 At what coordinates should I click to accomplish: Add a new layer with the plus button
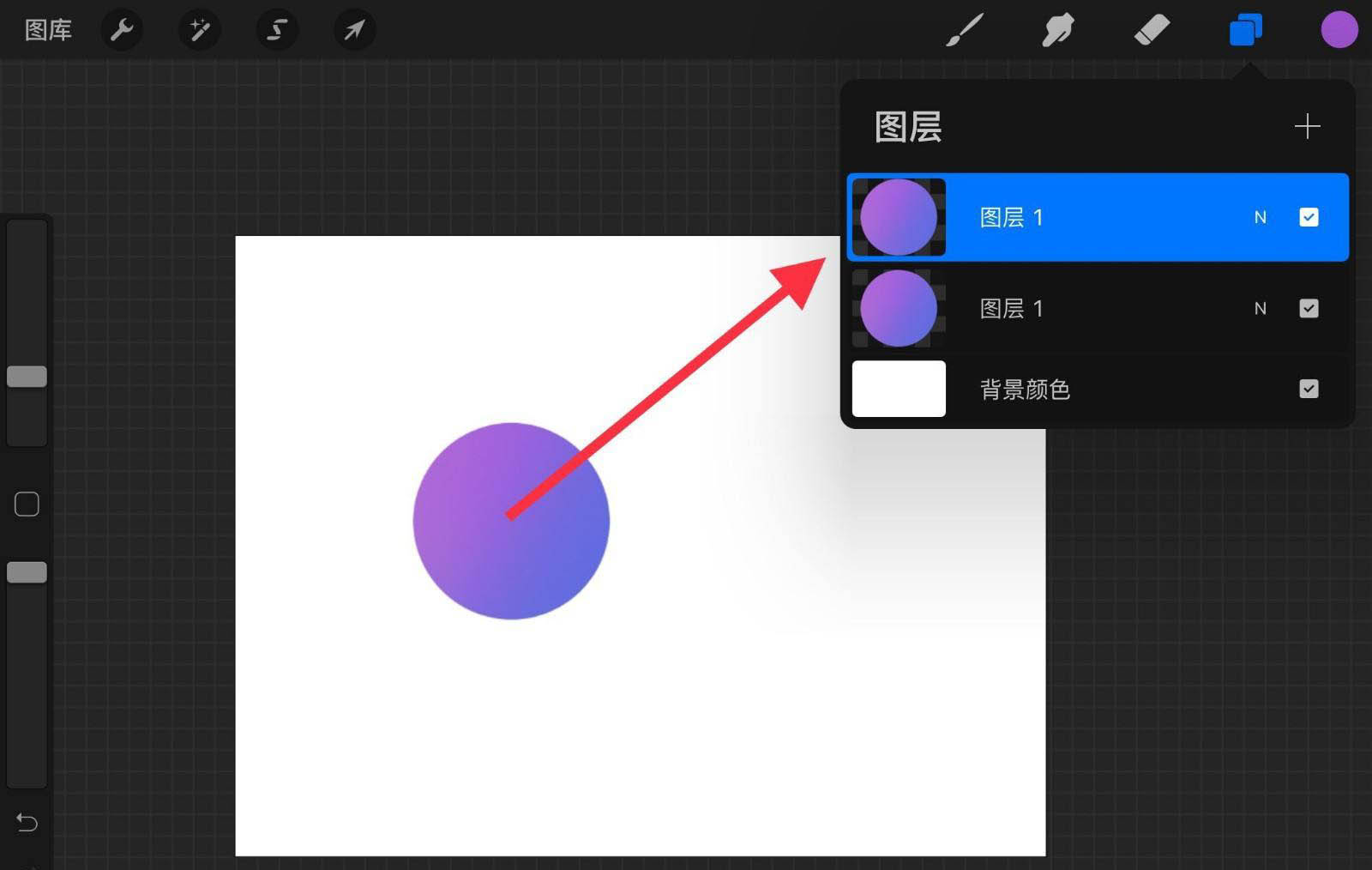1307,127
